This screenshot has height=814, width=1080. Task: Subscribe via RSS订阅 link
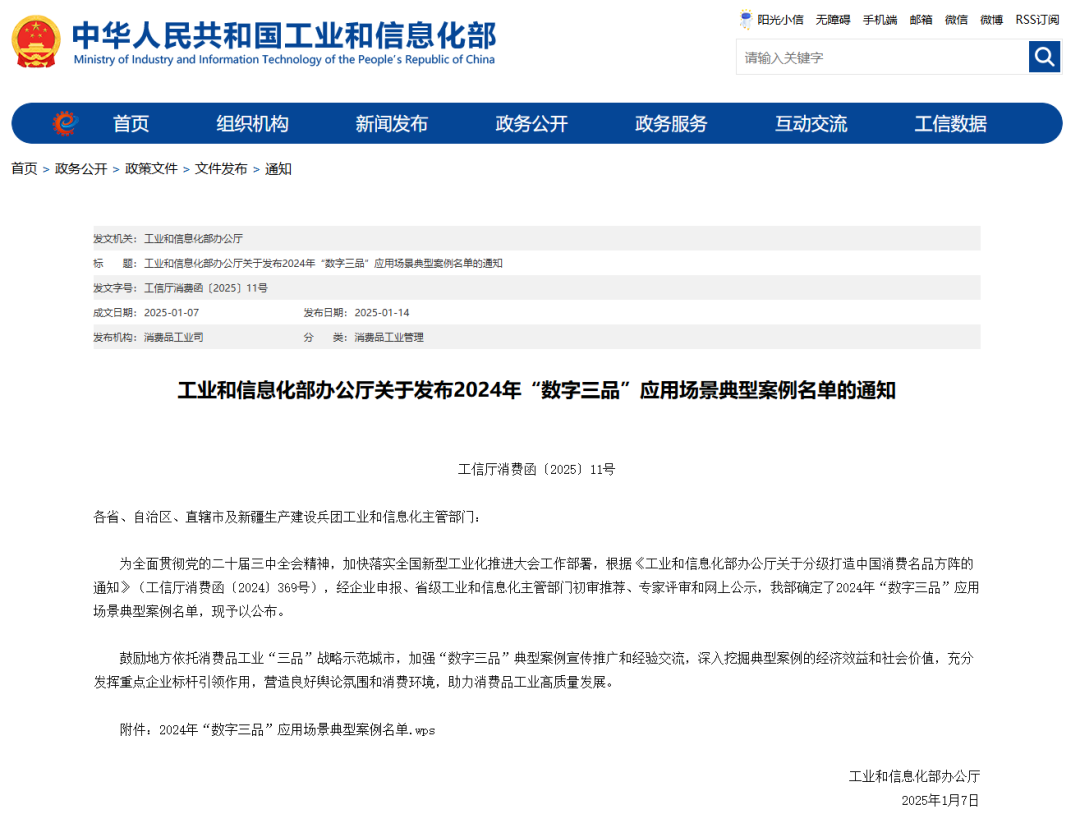point(1037,19)
